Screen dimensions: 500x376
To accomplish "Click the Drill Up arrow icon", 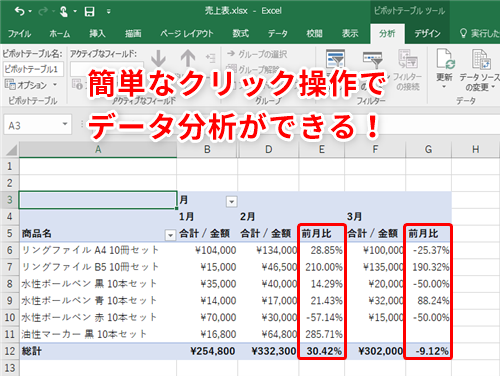I will [188, 58].
